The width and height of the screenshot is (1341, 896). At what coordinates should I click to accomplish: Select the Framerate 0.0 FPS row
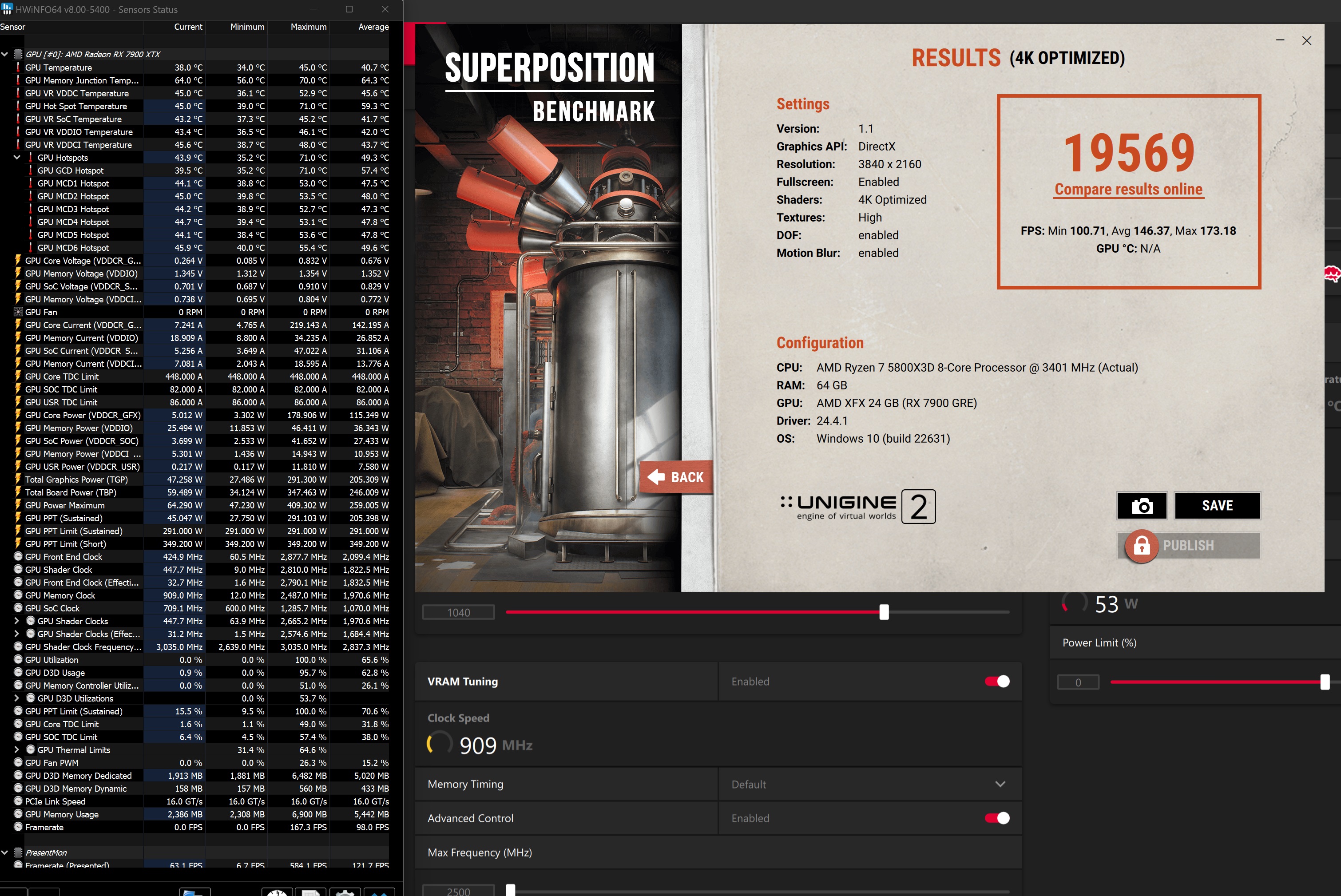pyautogui.click(x=194, y=827)
